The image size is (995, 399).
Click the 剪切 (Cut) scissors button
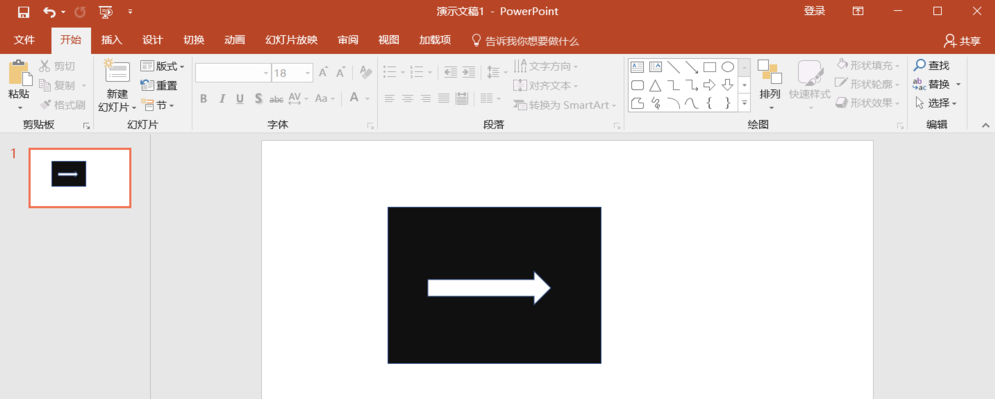tap(57, 66)
